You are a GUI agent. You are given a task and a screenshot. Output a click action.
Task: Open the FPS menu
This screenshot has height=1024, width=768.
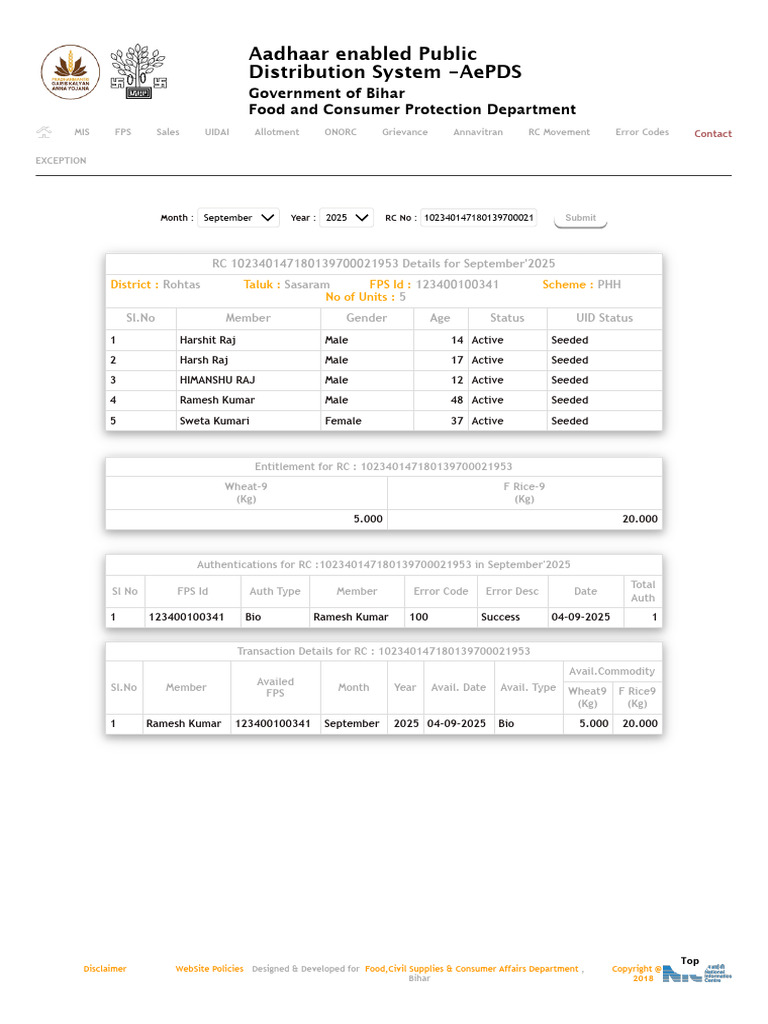(x=123, y=132)
